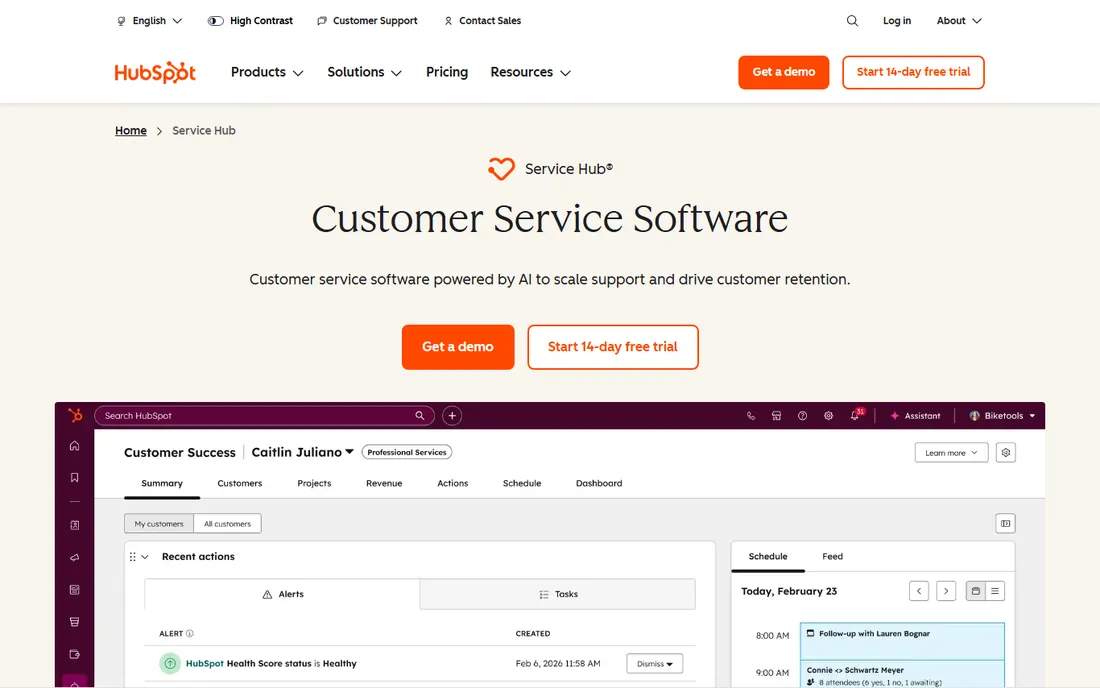Switch to the Feed tab
Image resolution: width=1100 pixels, height=688 pixels.
833,556
